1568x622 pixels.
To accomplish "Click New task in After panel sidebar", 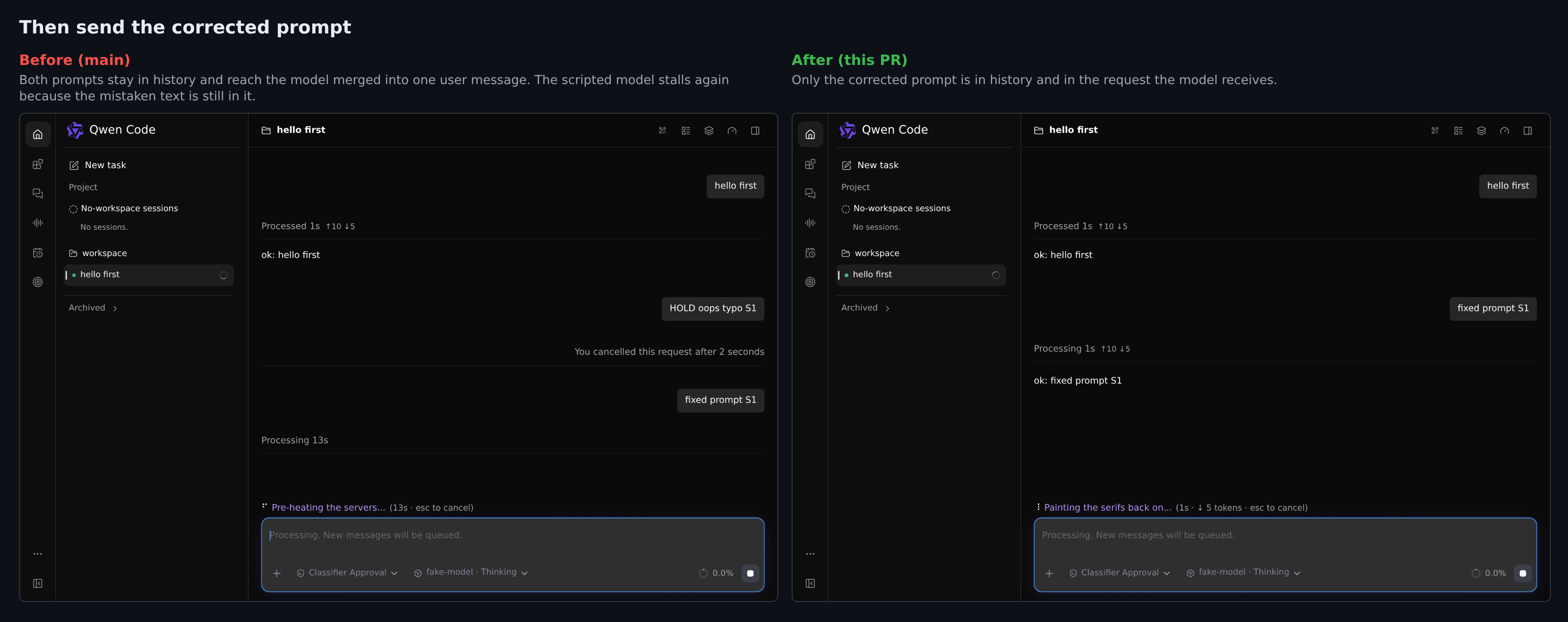I will 870,165.
